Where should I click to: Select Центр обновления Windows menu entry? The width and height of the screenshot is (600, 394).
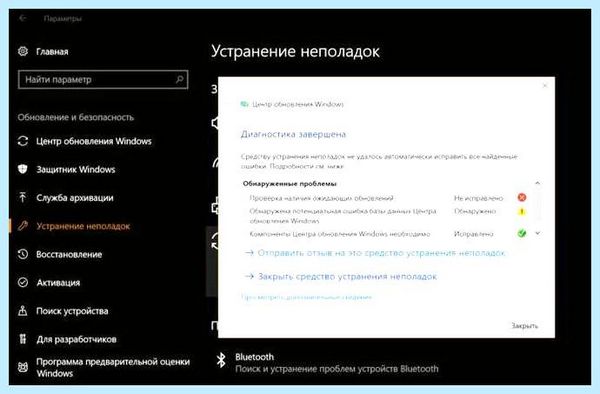pos(94,141)
